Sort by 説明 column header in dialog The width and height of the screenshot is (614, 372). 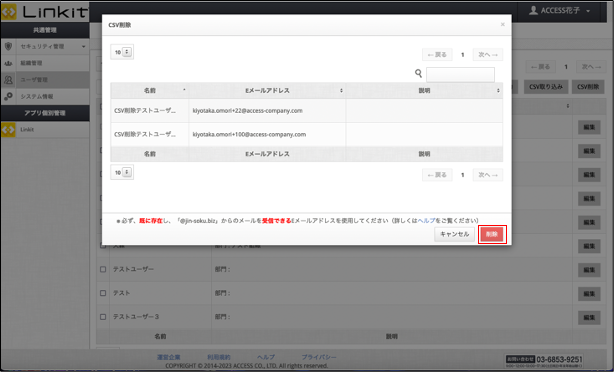424,90
